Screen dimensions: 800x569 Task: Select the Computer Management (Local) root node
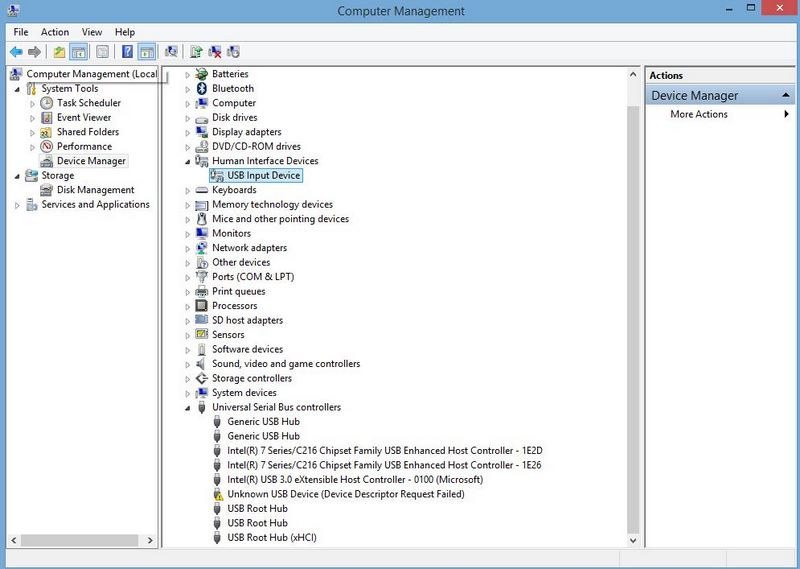coord(91,74)
